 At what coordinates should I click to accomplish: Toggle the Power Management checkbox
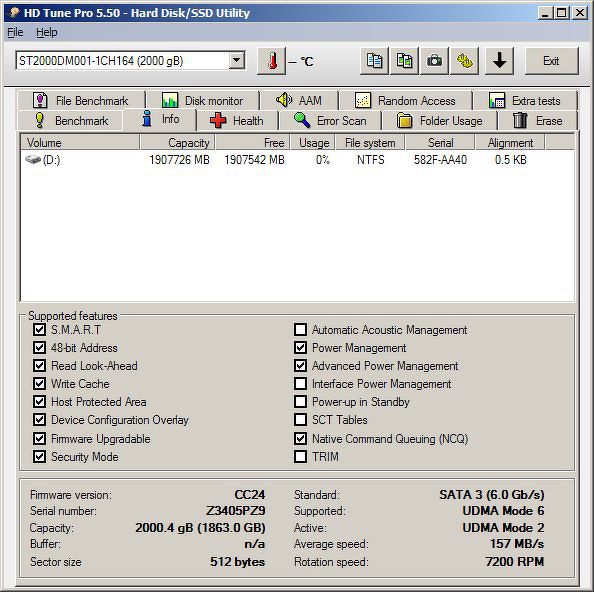coord(300,347)
